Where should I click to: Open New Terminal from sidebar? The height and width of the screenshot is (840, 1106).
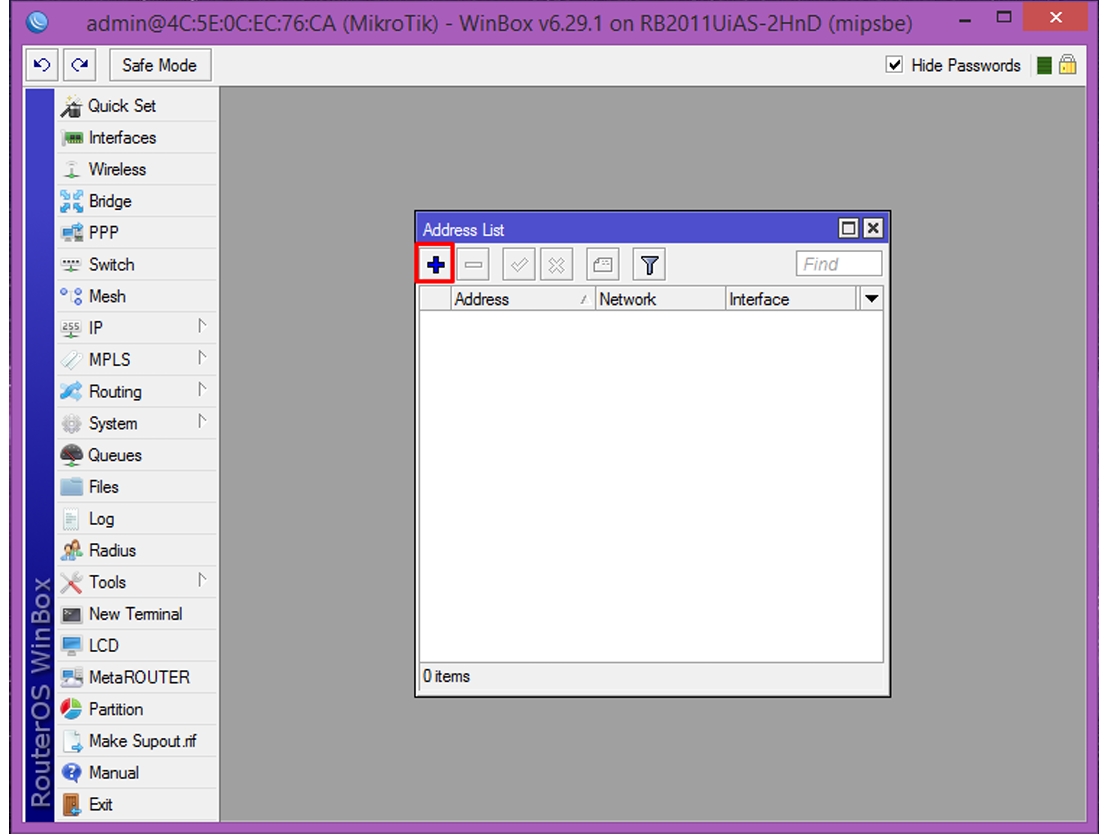pyautogui.click(x=136, y=614)
